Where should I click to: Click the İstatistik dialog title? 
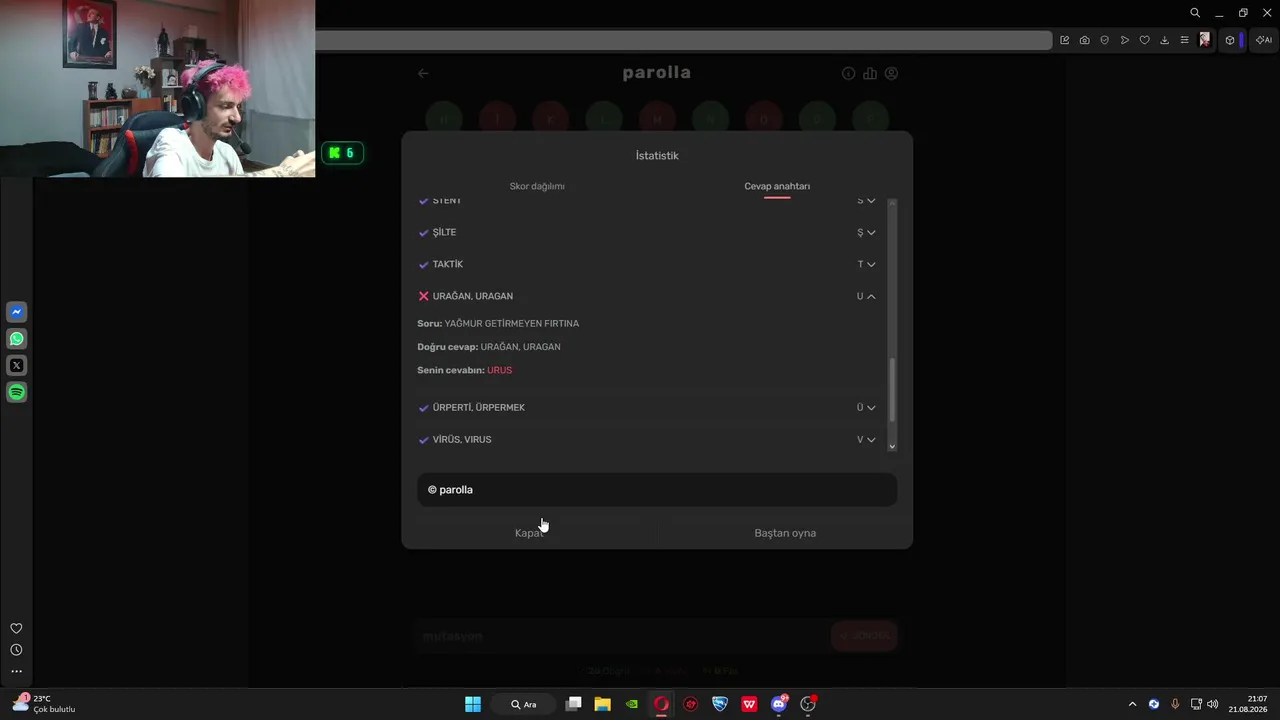(x=657, y=156)
